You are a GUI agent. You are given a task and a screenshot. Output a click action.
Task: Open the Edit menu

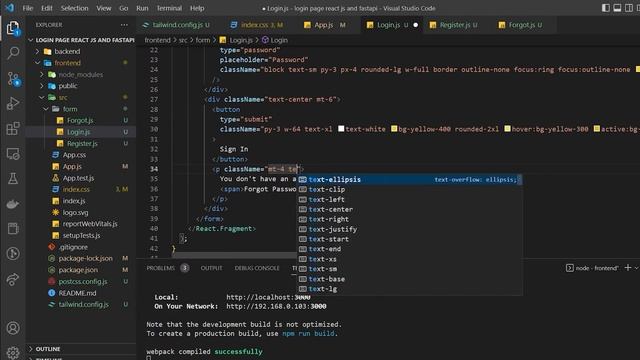[47, 8]
